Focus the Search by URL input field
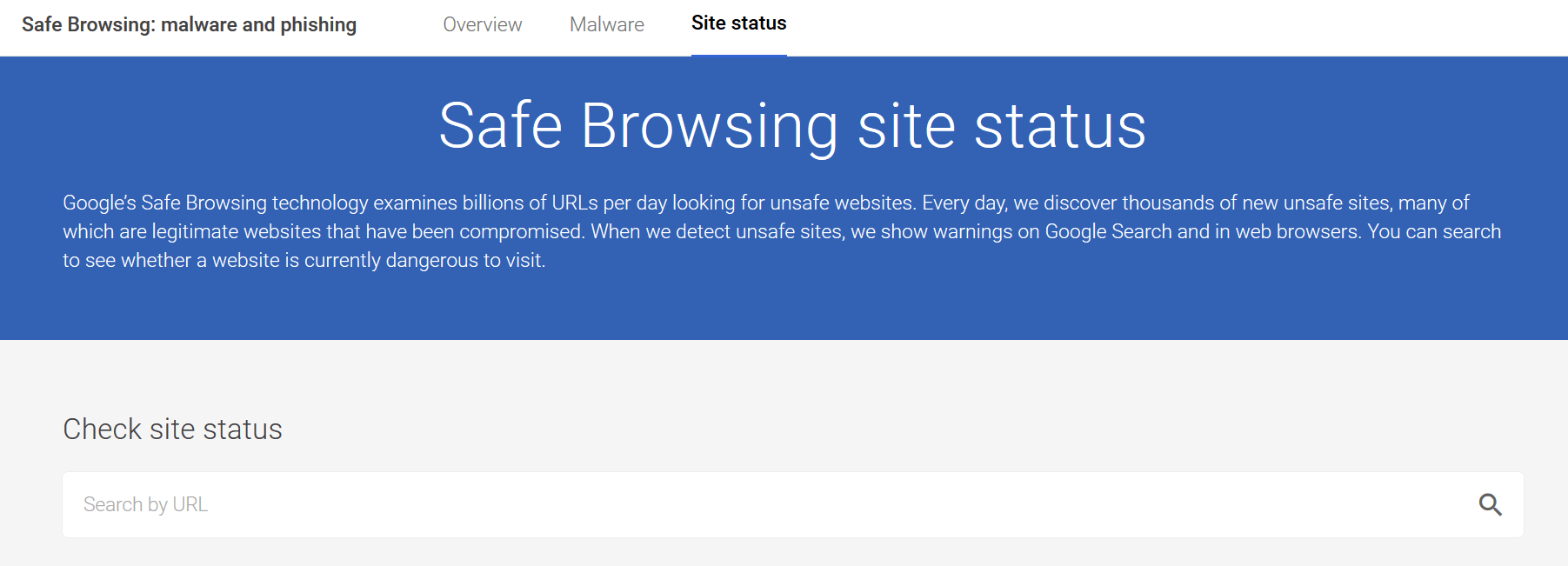The height and width of the screenshot is (566, 1568). [x=765, y=504]
